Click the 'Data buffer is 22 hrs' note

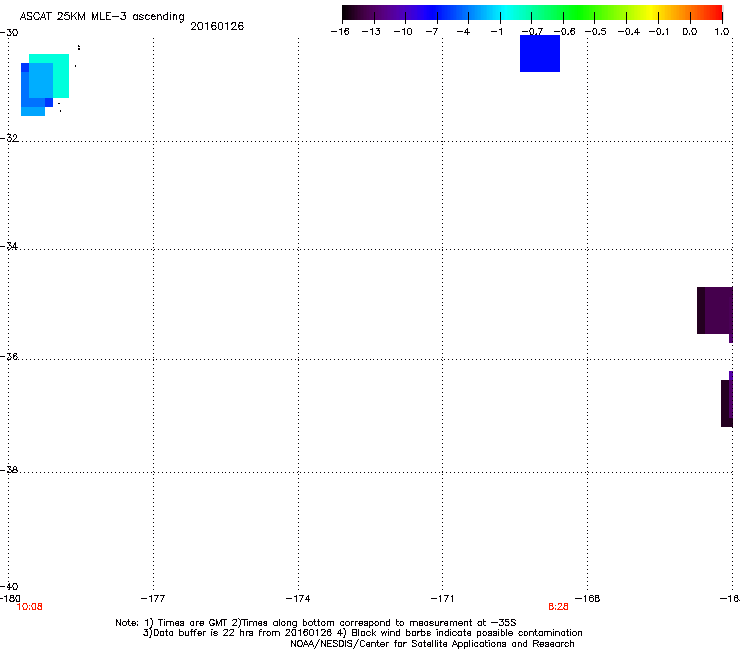(362, 633)
